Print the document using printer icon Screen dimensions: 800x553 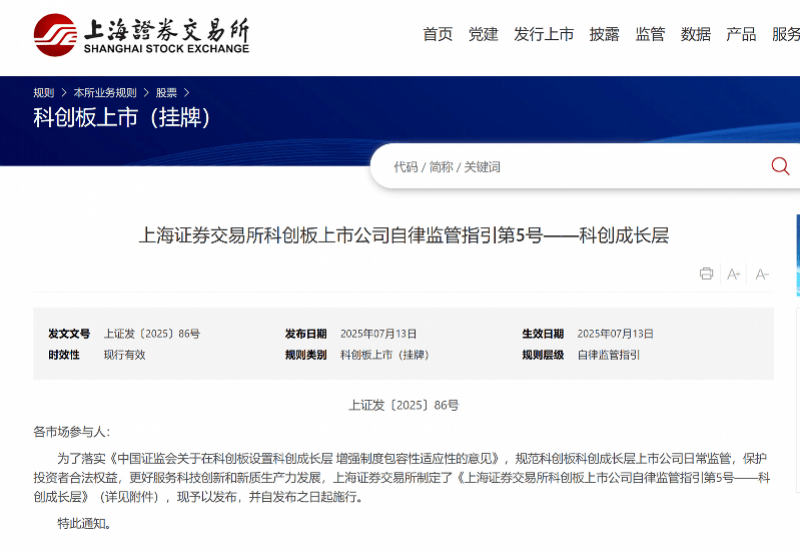click(x=706, y=274)
